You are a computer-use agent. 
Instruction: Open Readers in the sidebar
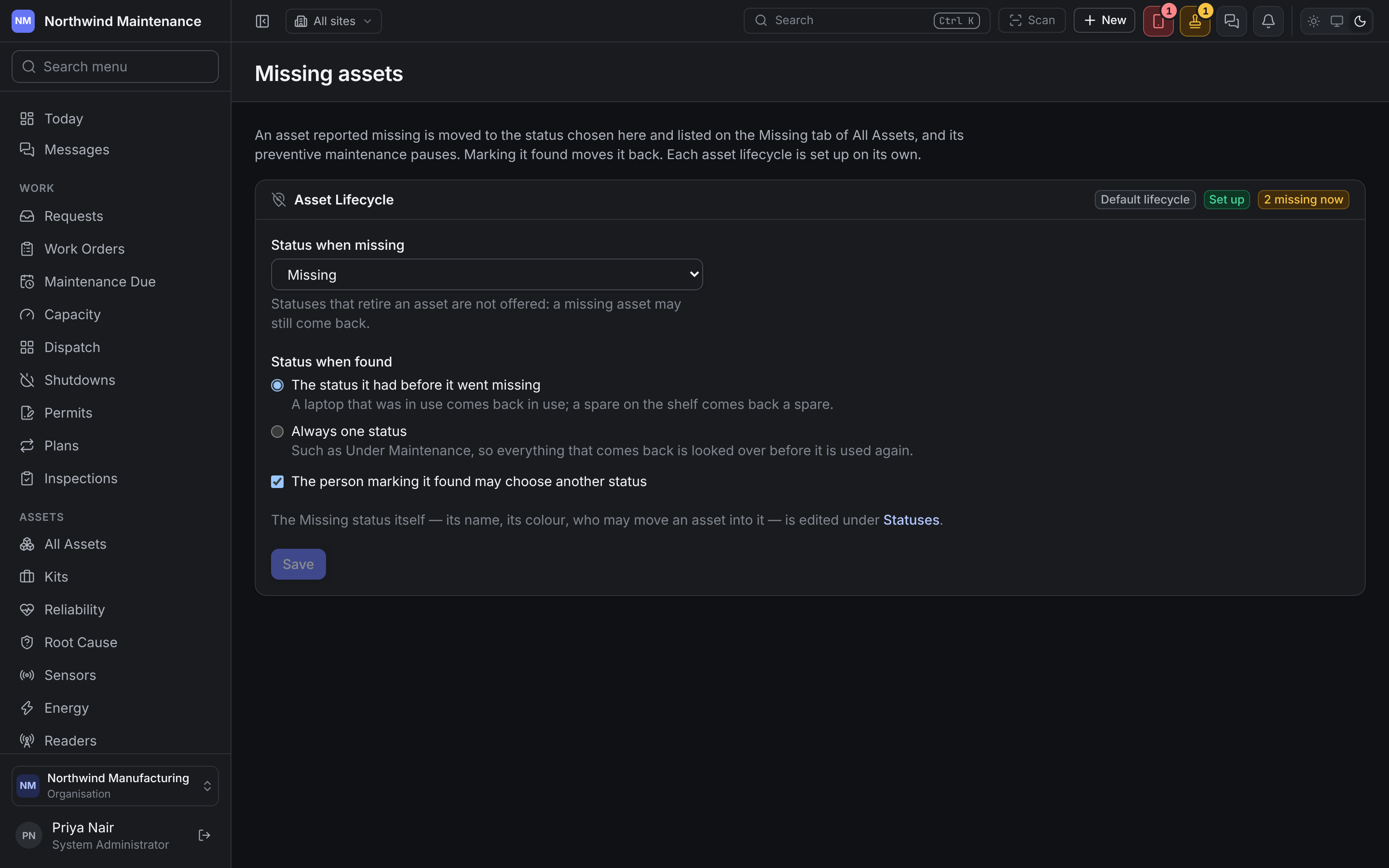[115, 741]
